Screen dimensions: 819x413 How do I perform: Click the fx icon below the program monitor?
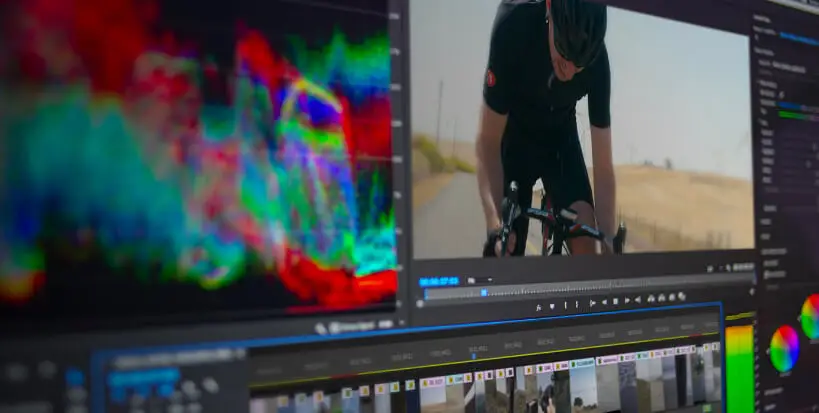click(539, 308)
